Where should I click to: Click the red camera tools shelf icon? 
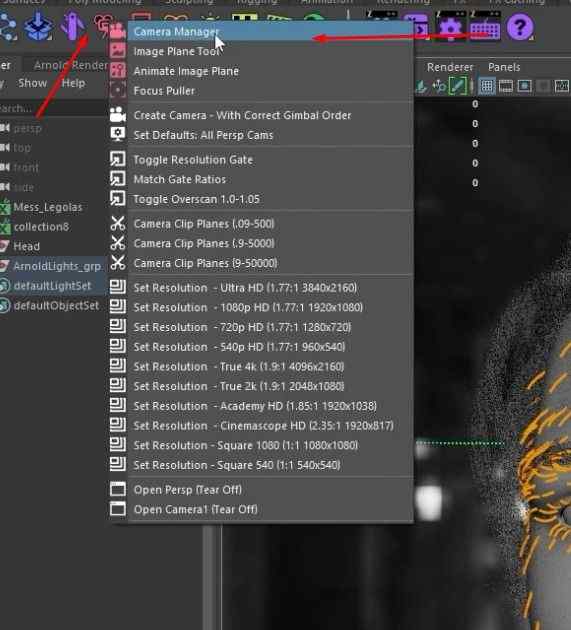(104, 26)
